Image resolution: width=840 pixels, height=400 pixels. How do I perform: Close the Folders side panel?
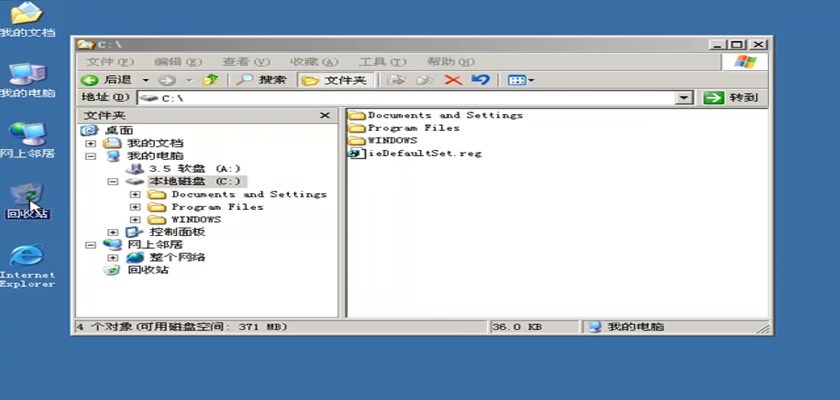pyautogui.click(x=324, y=116)
